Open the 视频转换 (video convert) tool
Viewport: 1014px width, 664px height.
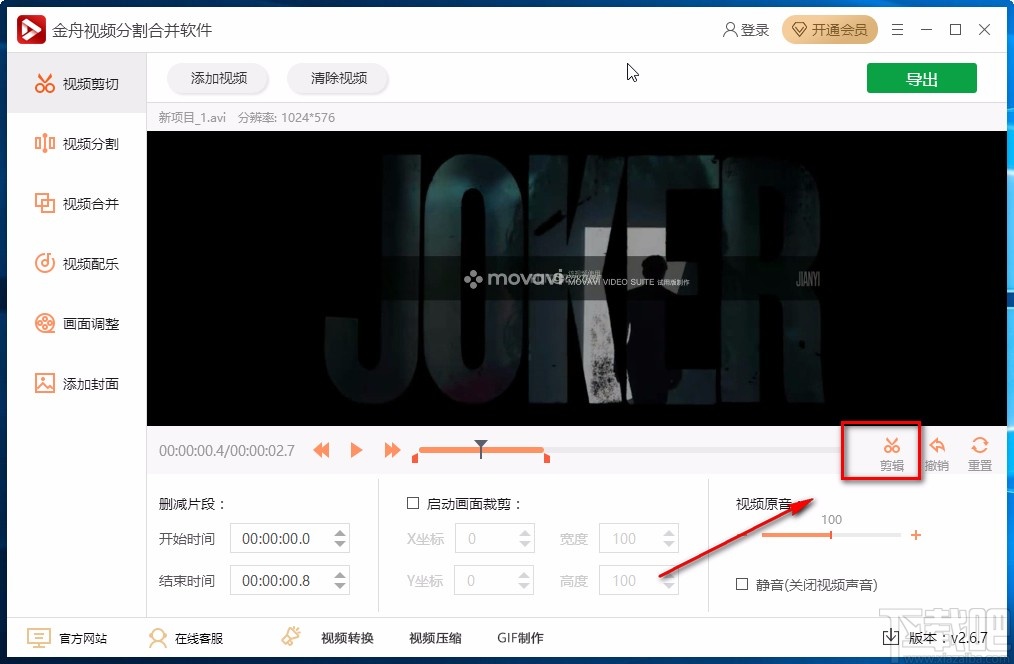click(347, 638)
